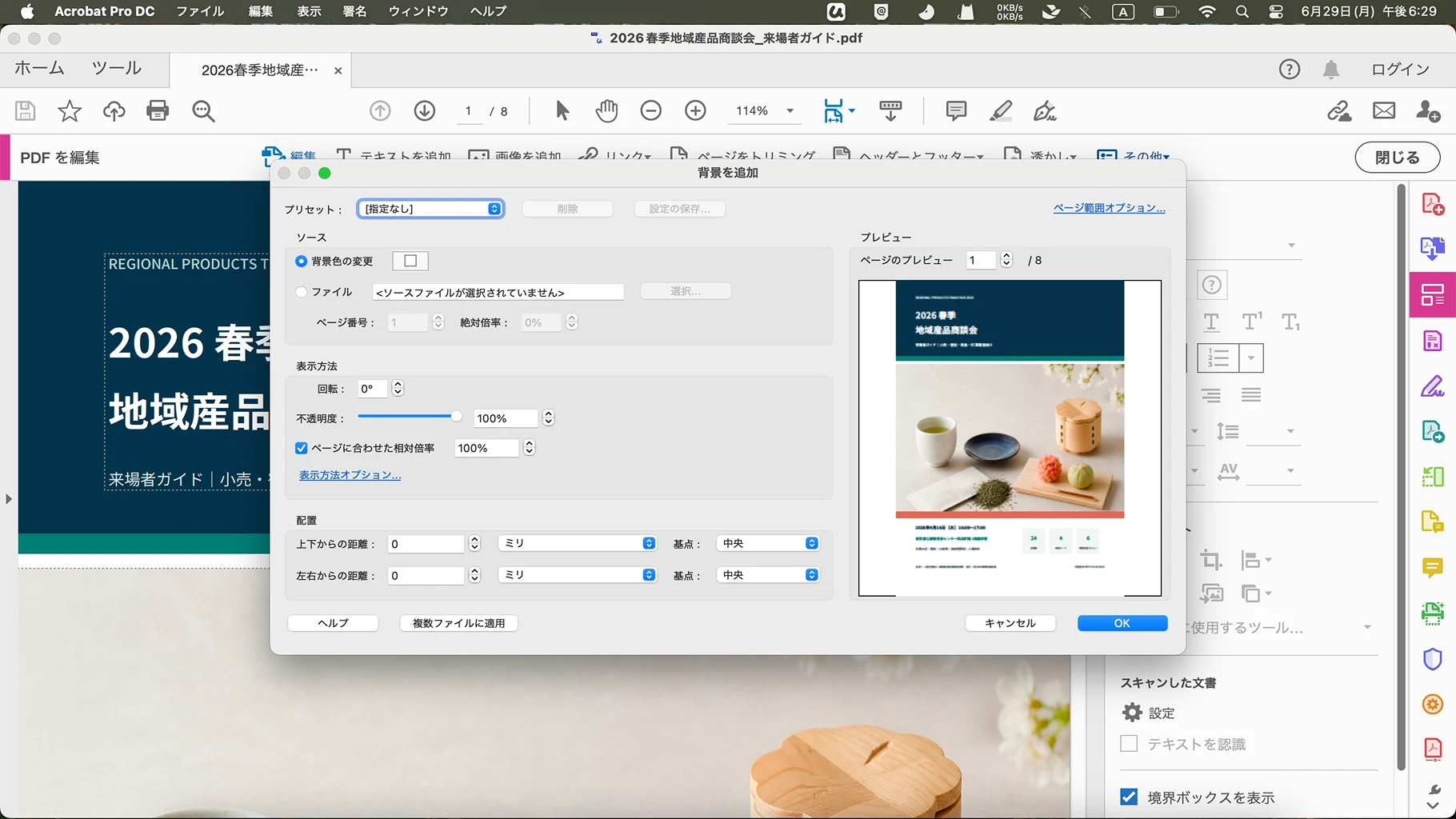Click 複数ファイルに適用 button
The height and width of the screenshot is (819, 1456).
[x=458, y=623]
